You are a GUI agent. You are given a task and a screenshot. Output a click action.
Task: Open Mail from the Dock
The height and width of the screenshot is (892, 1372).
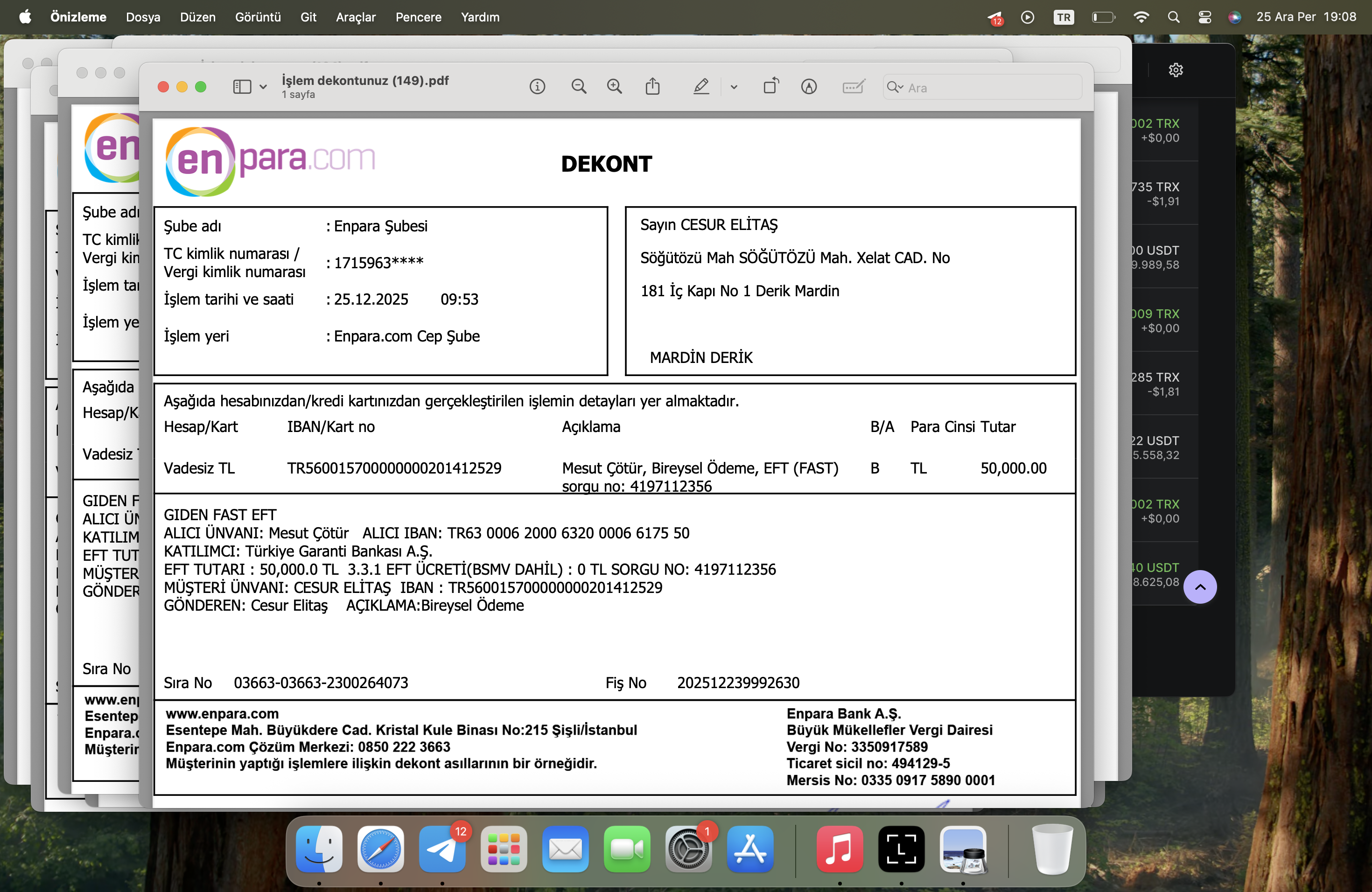click(x=566, y=849)
